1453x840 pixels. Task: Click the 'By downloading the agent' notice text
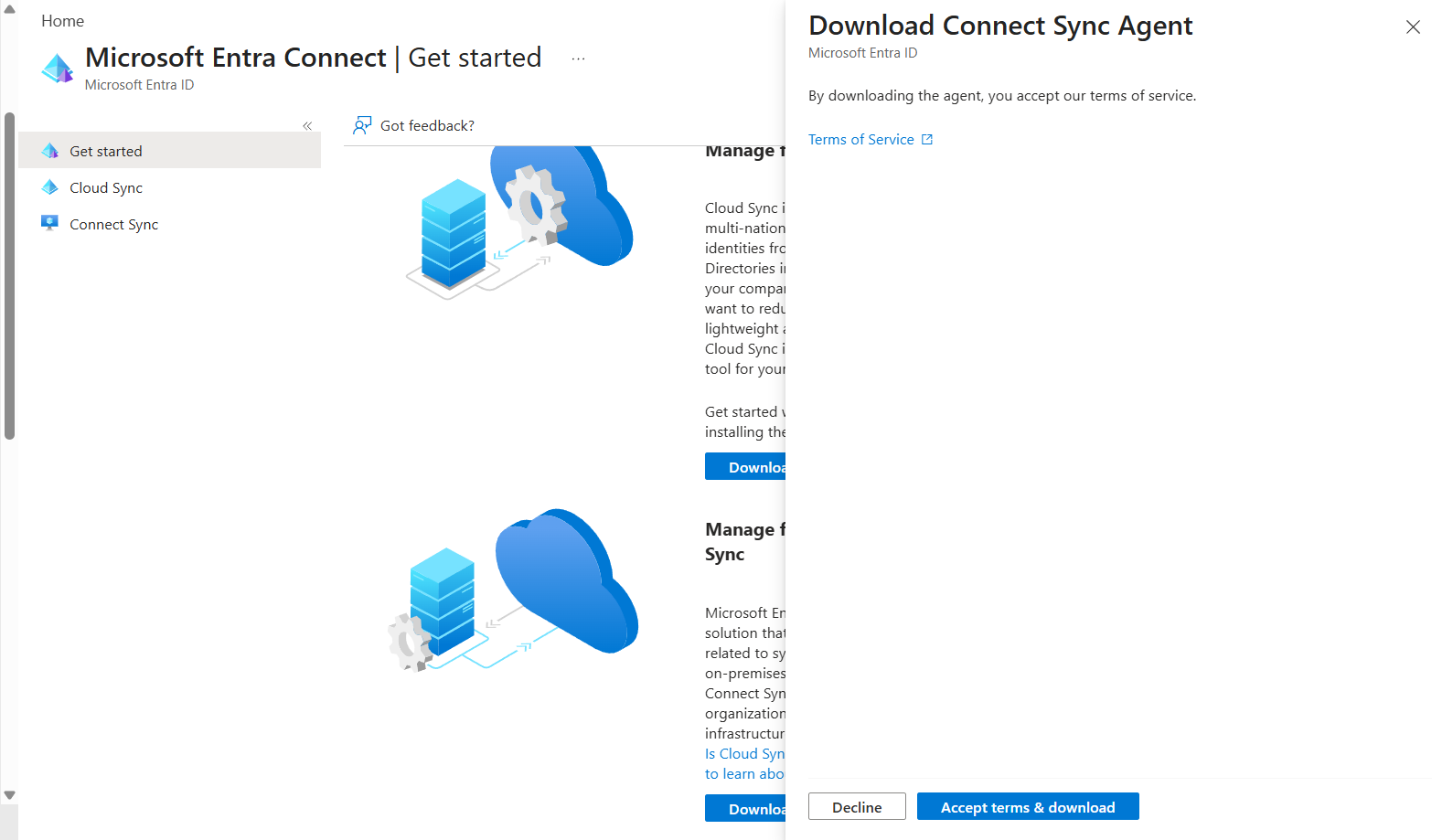tap(1002, 96)
